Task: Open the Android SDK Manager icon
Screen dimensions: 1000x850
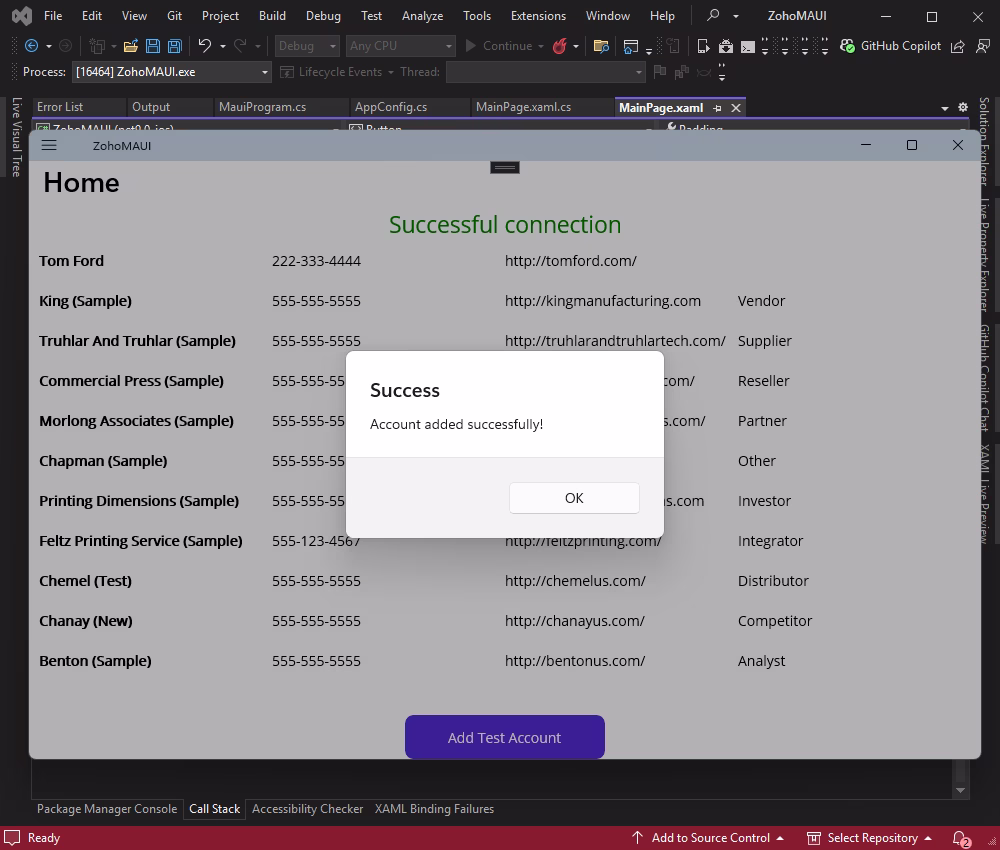Action: click(x=726, y=46)
